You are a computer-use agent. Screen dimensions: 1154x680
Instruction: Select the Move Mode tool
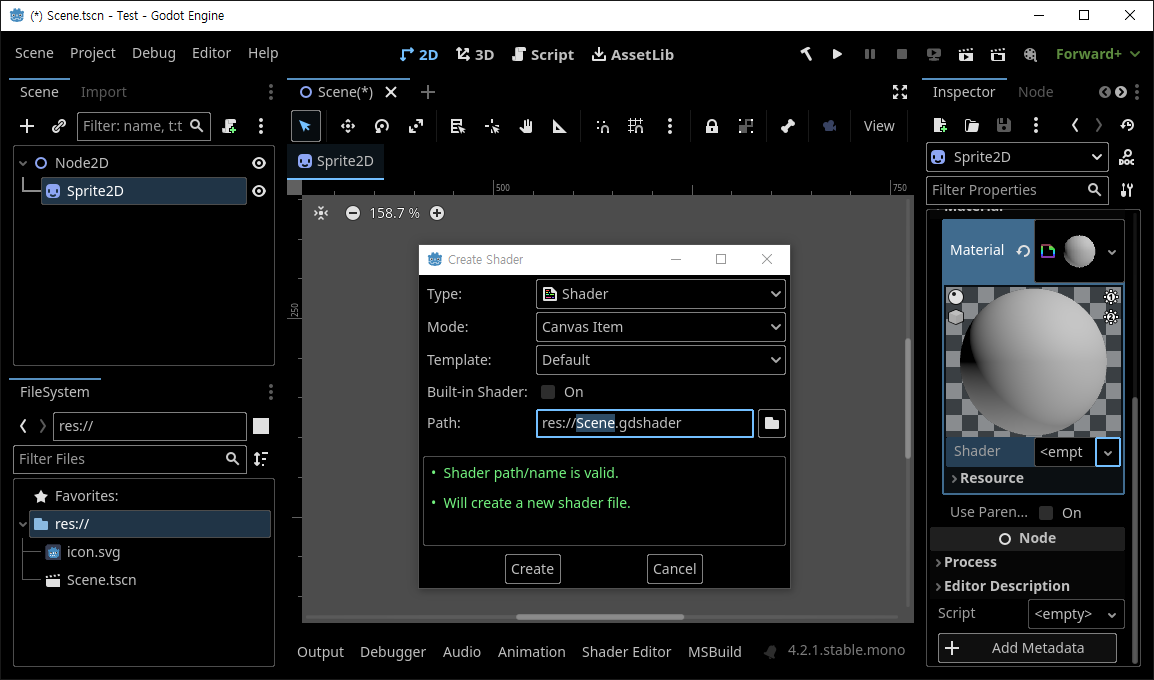coord(347,126)
